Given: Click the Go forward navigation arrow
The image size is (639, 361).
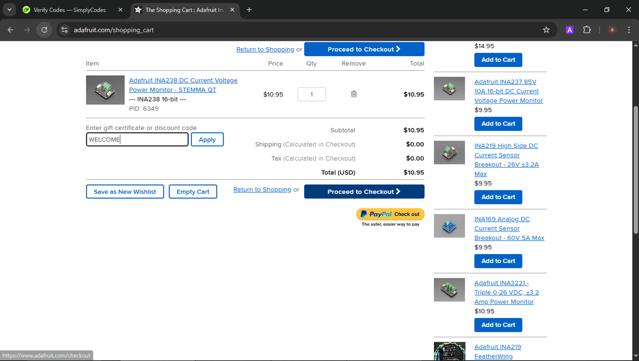Looking at the screenshot, I should (x=27, y=30).
